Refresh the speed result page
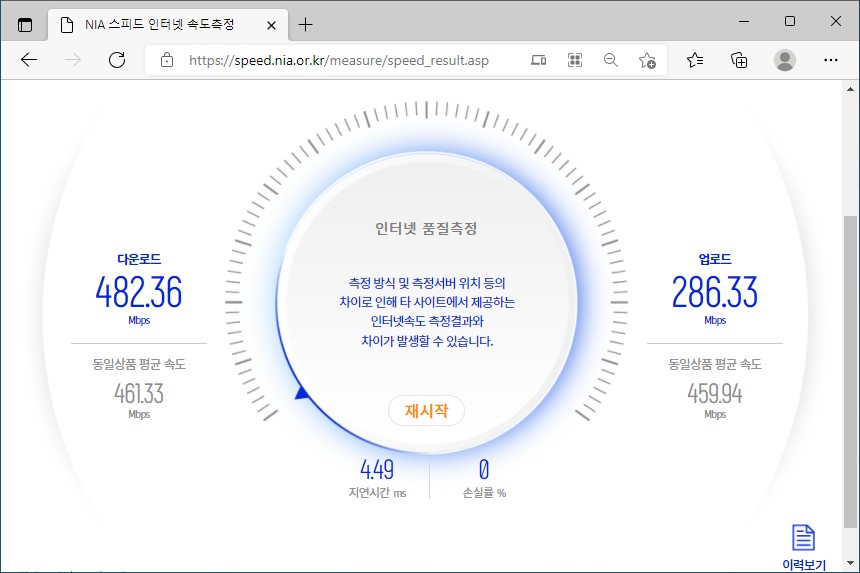The width and height of the screenshot is (860, 573). pyautogui.click(x=117, y=60)
